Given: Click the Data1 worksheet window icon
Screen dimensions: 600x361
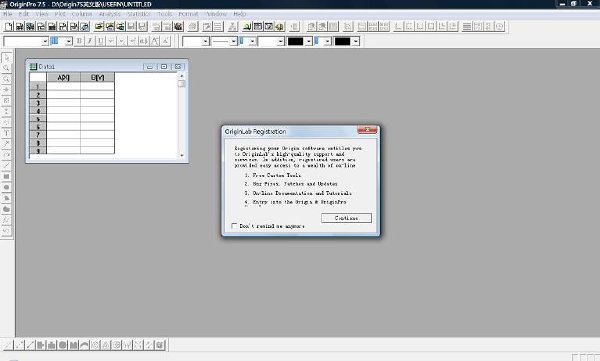Looking at the screenshot, I should click(33, 66).
